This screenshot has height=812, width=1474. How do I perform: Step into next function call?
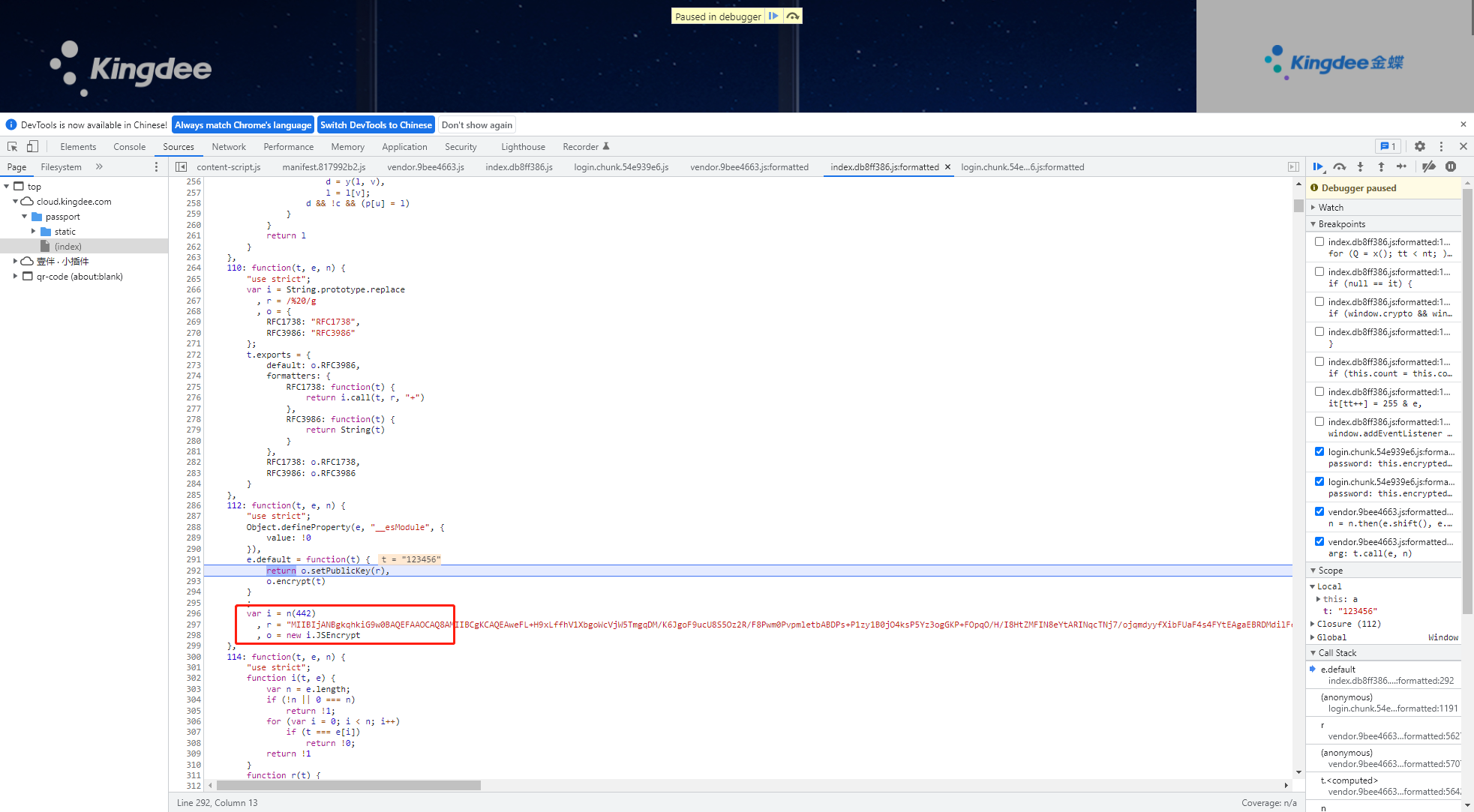(1360, 166)
